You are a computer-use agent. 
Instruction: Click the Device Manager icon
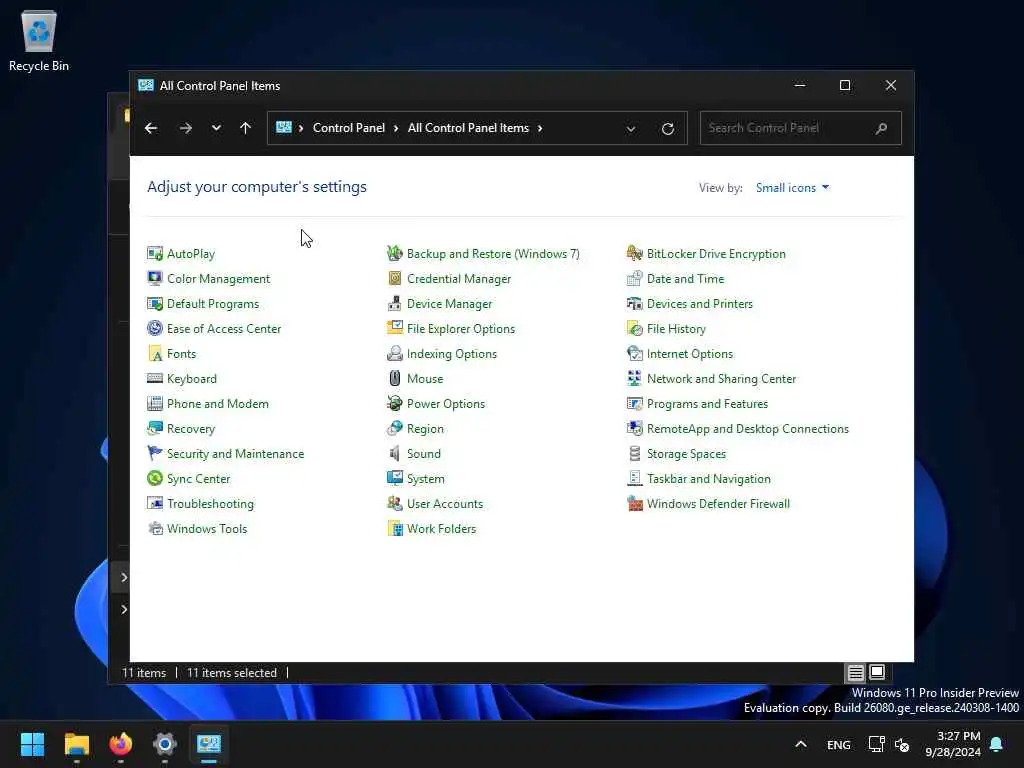point(394,304)
